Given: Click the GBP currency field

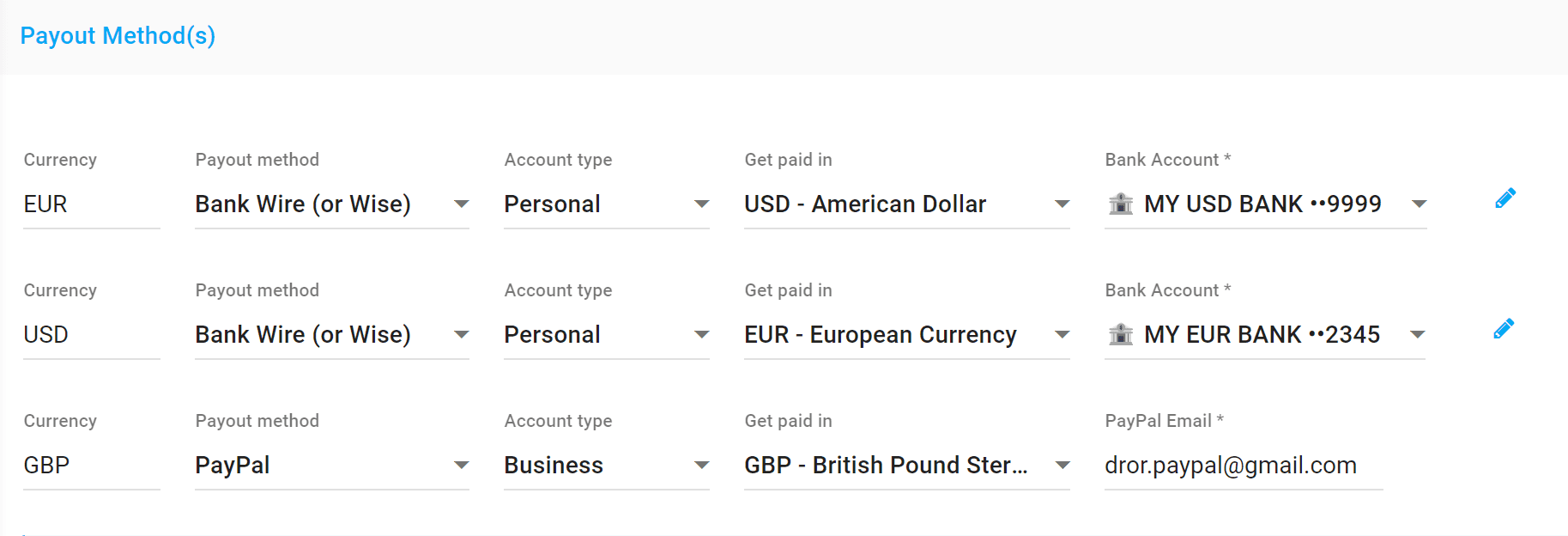Looking at the screenshot, I should pos(92,466).
